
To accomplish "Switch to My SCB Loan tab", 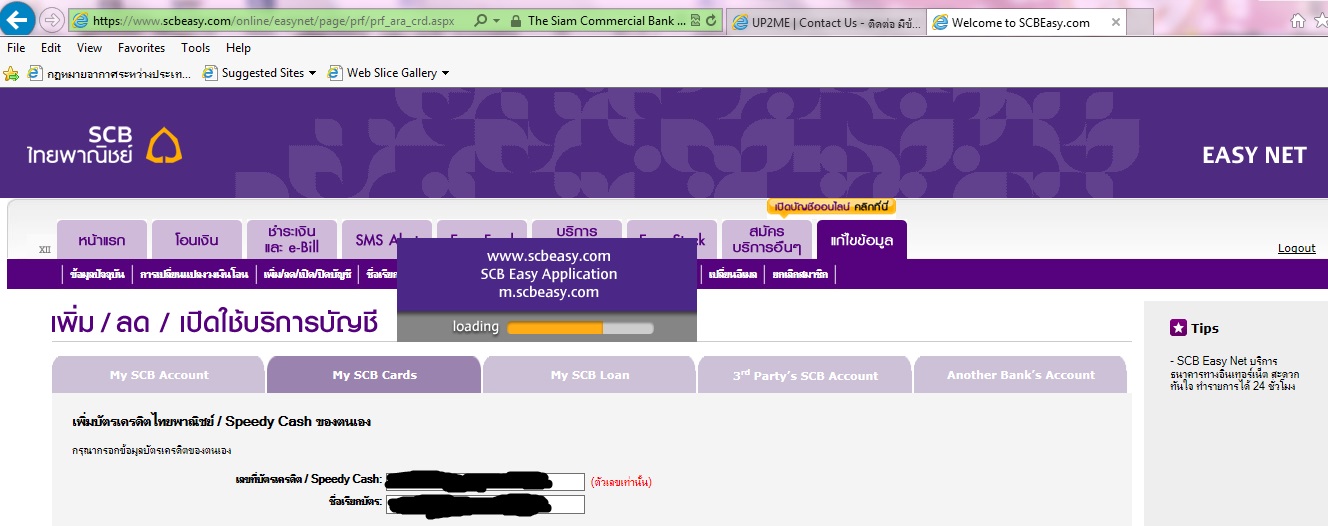I will click(590, 375).
